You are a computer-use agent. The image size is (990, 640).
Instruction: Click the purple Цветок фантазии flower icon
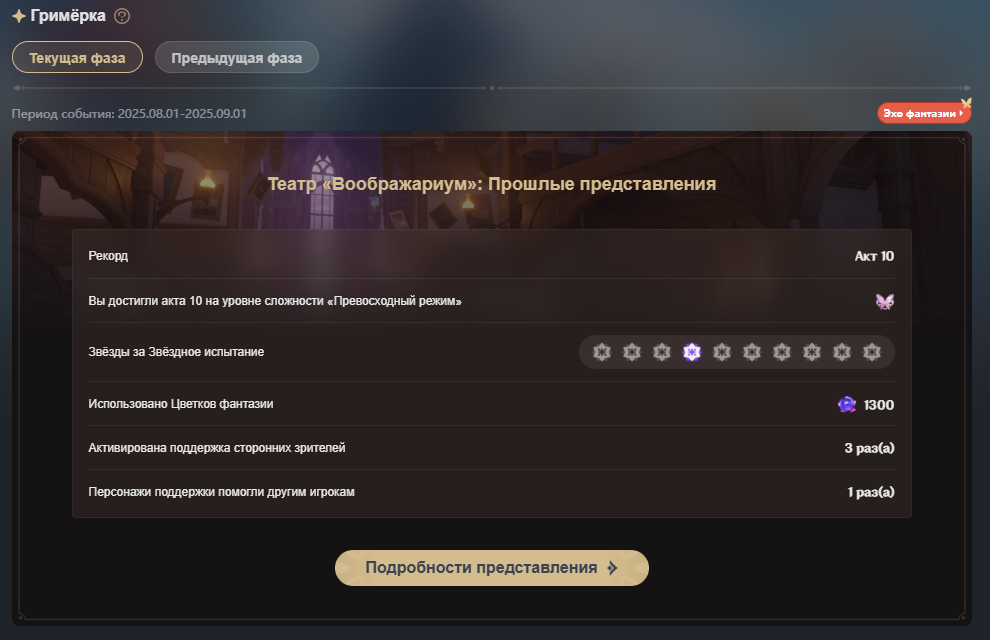pos(847,405)
